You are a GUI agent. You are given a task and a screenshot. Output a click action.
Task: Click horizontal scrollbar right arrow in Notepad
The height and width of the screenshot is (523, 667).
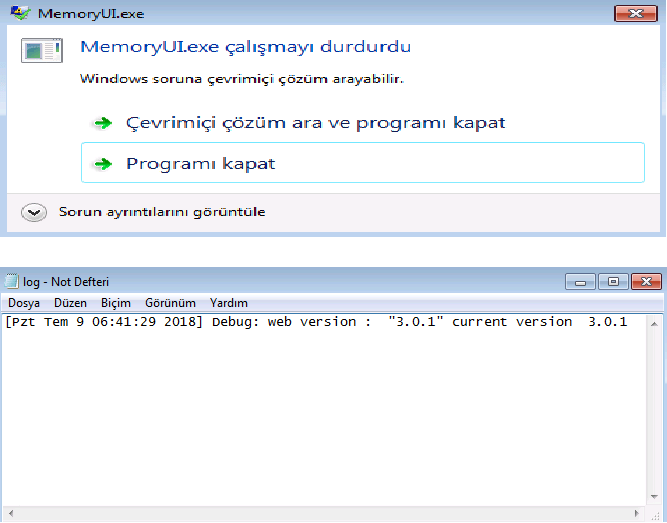tap(636, 513)
